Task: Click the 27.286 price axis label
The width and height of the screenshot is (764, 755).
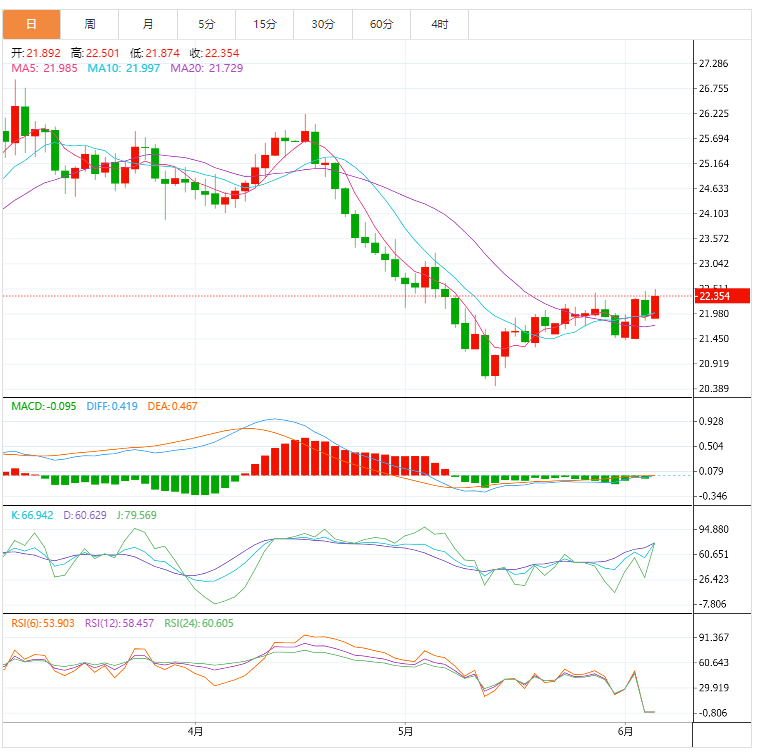Action: [x=713, y=63]
